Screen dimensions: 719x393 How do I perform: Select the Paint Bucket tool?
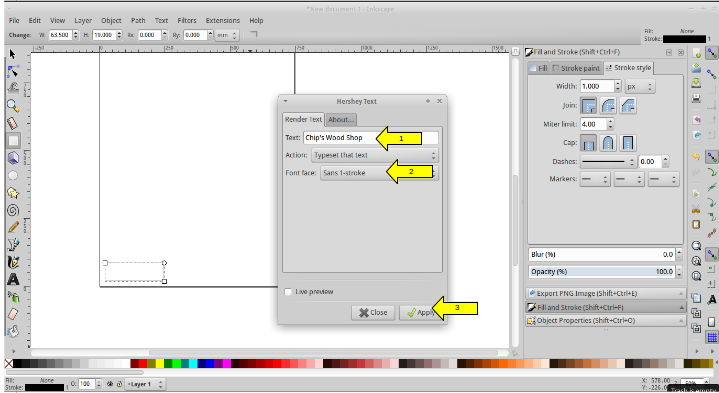(x=13, y=331)
